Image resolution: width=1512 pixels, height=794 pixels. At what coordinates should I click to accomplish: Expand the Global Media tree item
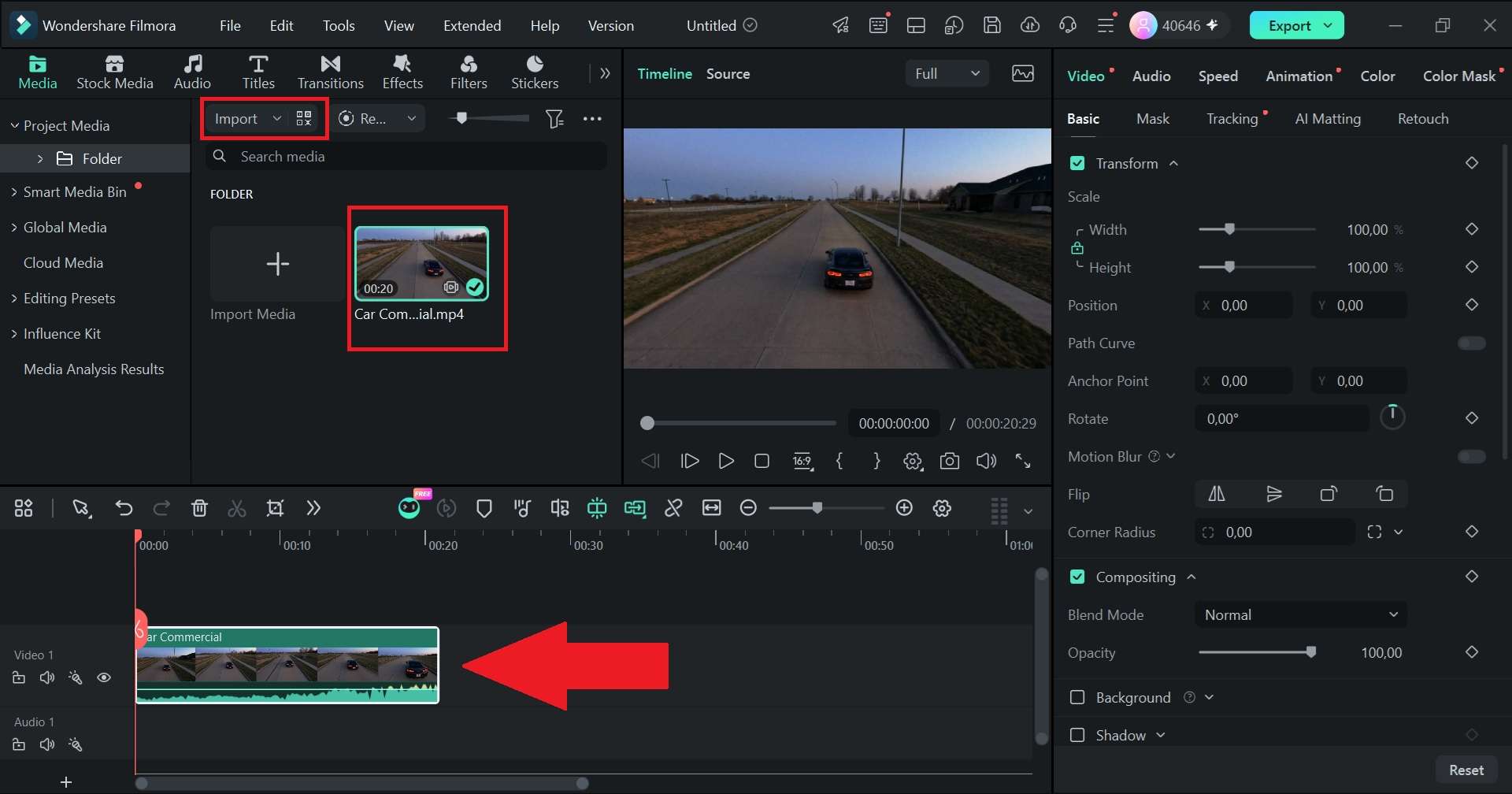pos(14,228)
